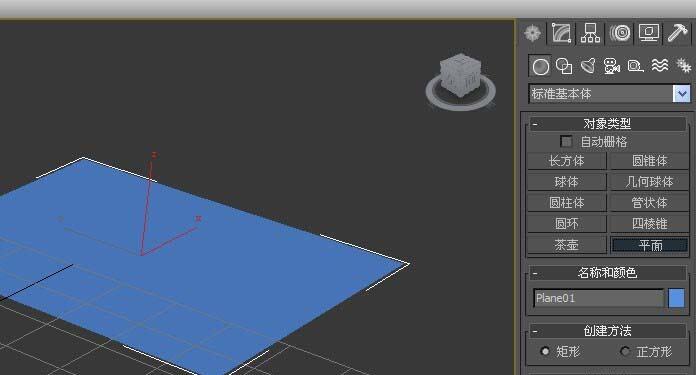Click the 四棱锥 pyramid button

pos(649,223)
